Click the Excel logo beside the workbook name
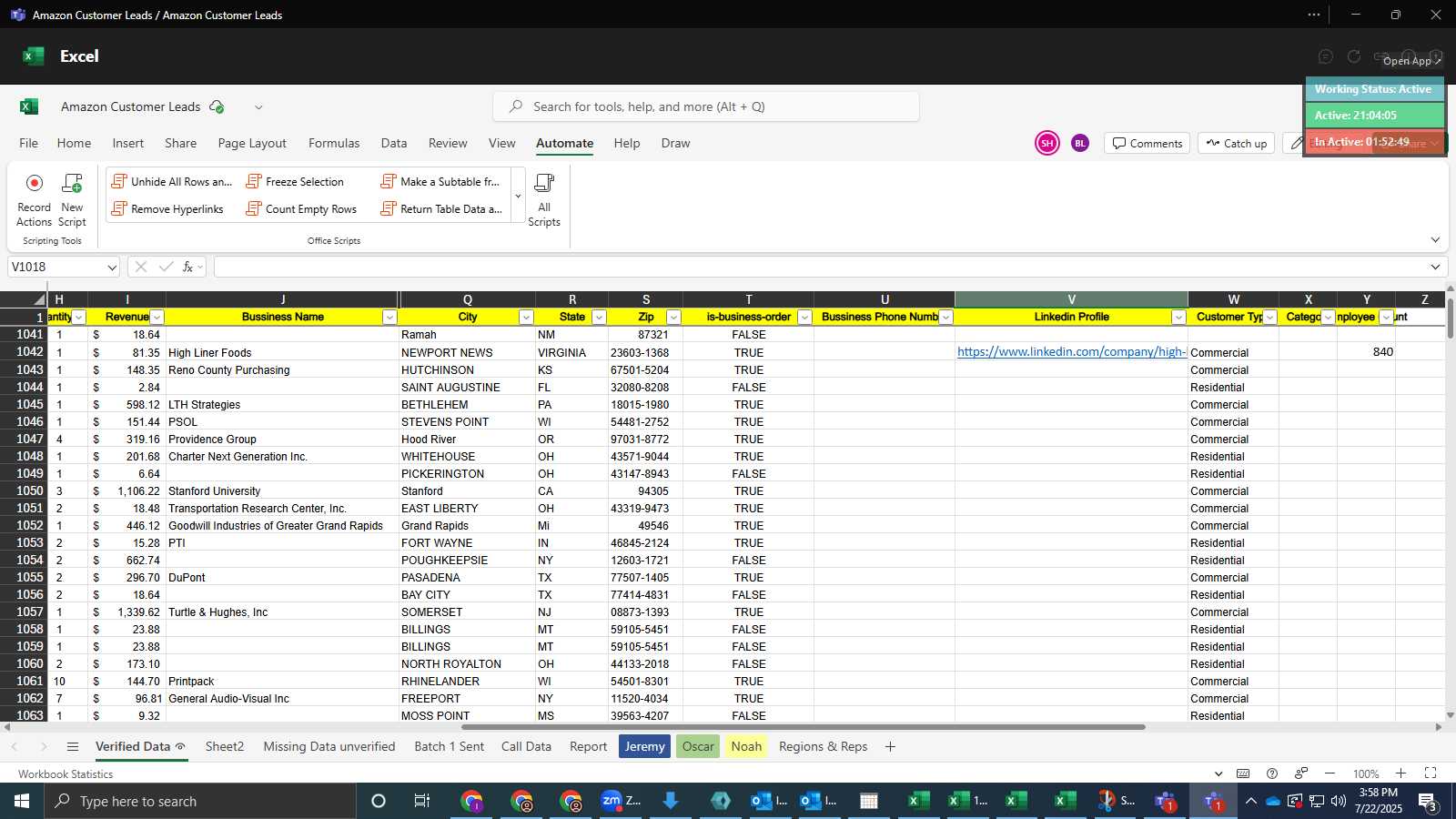 (29, 106)
